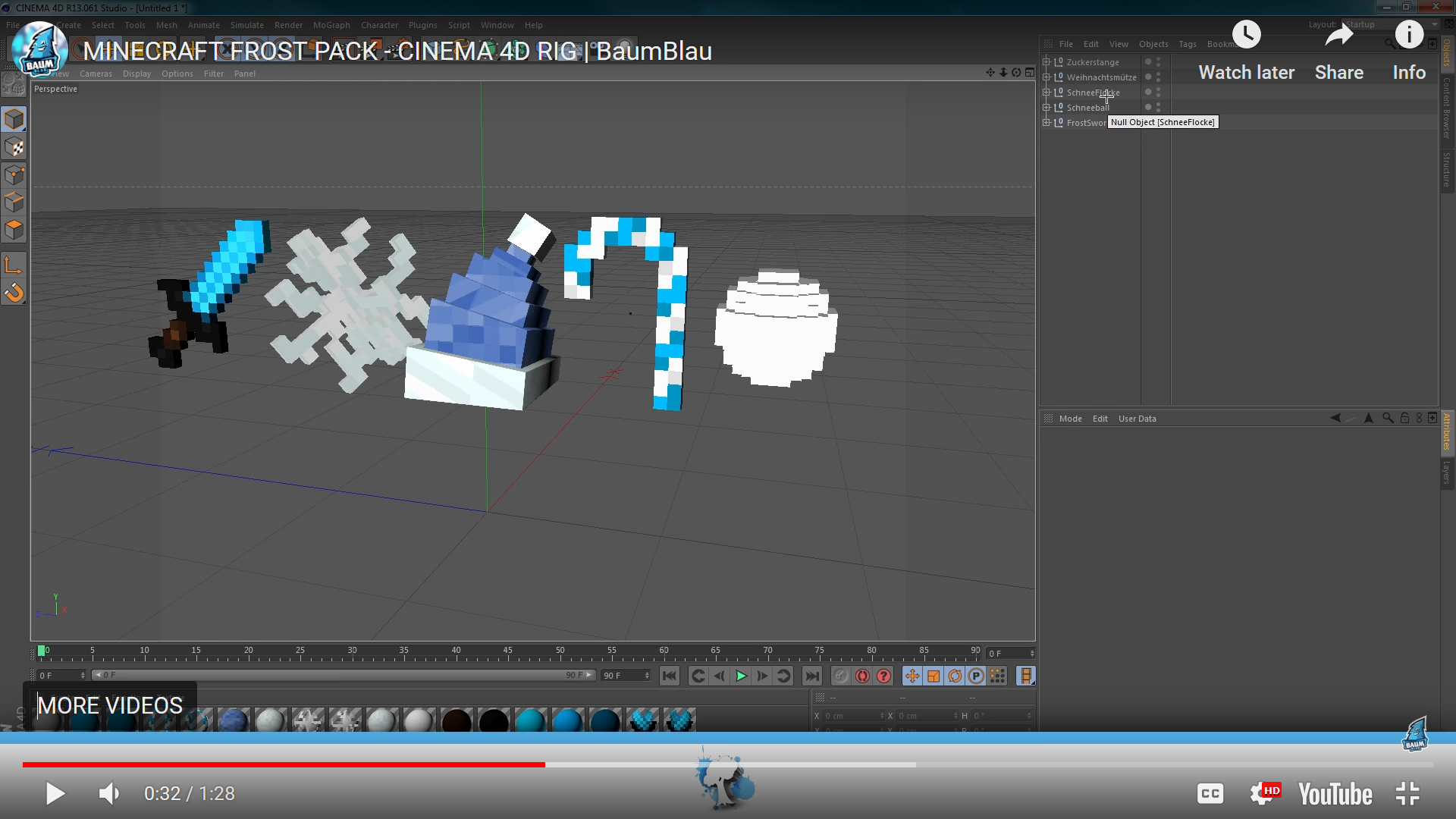This screenshot has height=819, width=1456.
Task: Go to start of timeline
Action: click(669, 676)
